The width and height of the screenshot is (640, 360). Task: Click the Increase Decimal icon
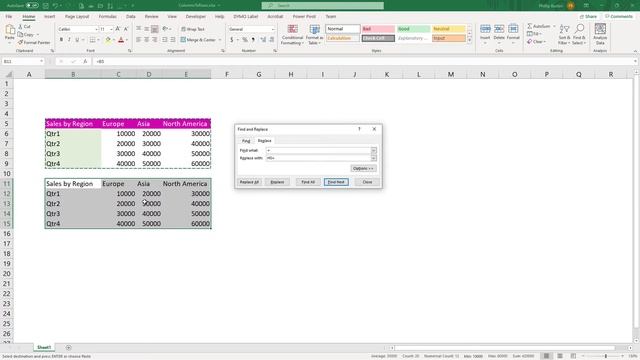pos(263,40)
